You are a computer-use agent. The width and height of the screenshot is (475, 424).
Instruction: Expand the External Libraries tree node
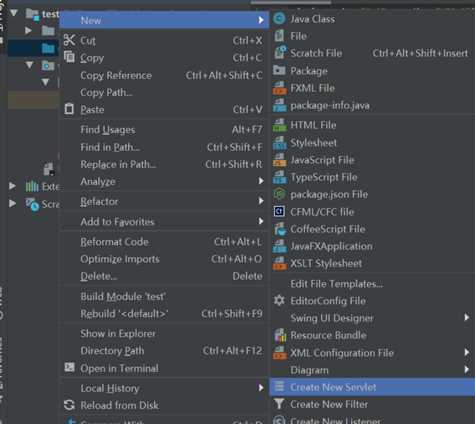[x=12, y=186]
